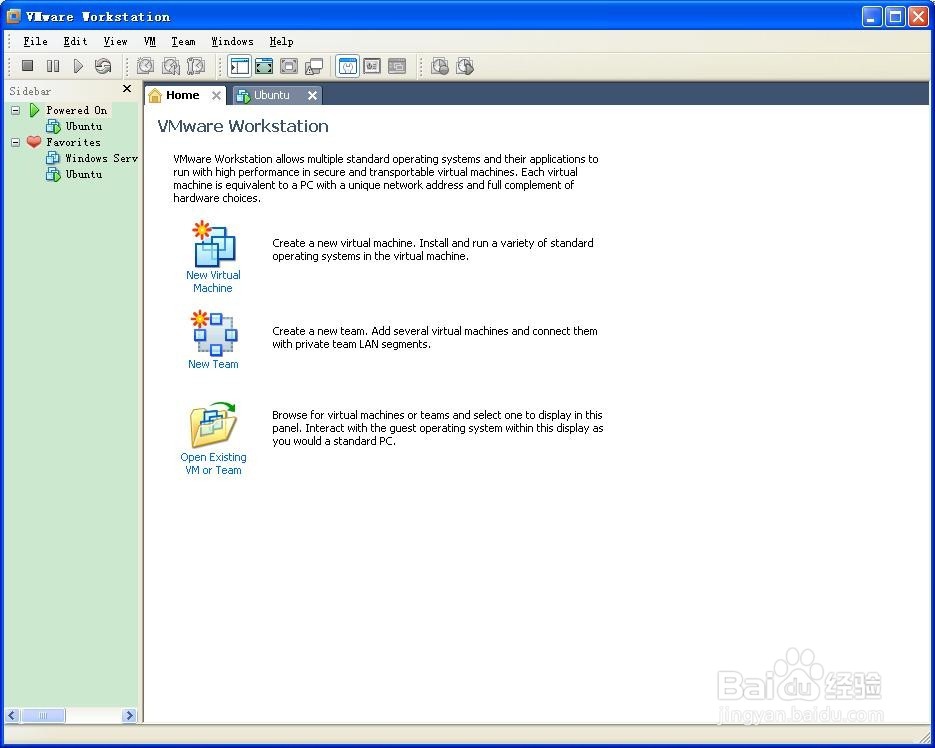Click the red Favorites heart icon
This screenshot has height=748, width=935.
click(x=34, y=142)
